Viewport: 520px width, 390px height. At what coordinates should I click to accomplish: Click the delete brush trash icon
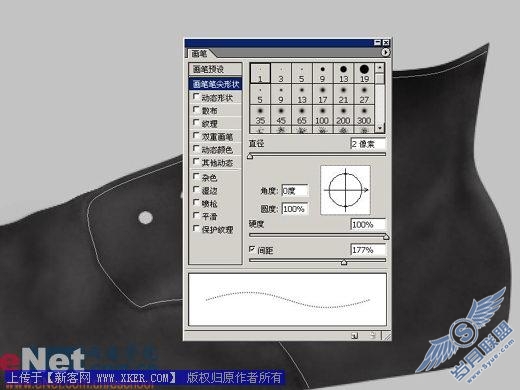373,336
